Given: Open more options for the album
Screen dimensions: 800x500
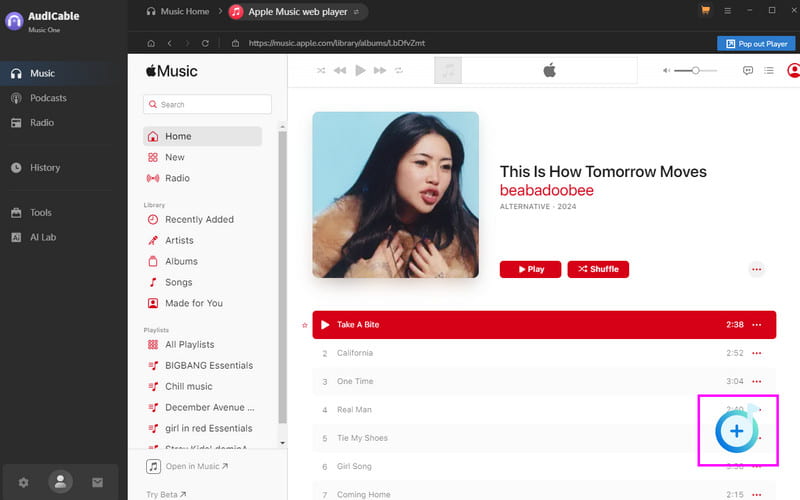Looking at the screenshot, I should (756, 269).
